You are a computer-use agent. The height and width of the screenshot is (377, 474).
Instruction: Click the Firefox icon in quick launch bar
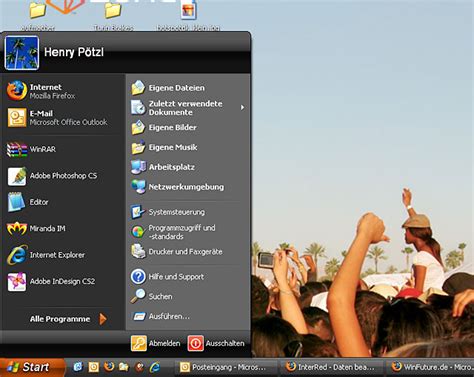[x=109, y=367]
